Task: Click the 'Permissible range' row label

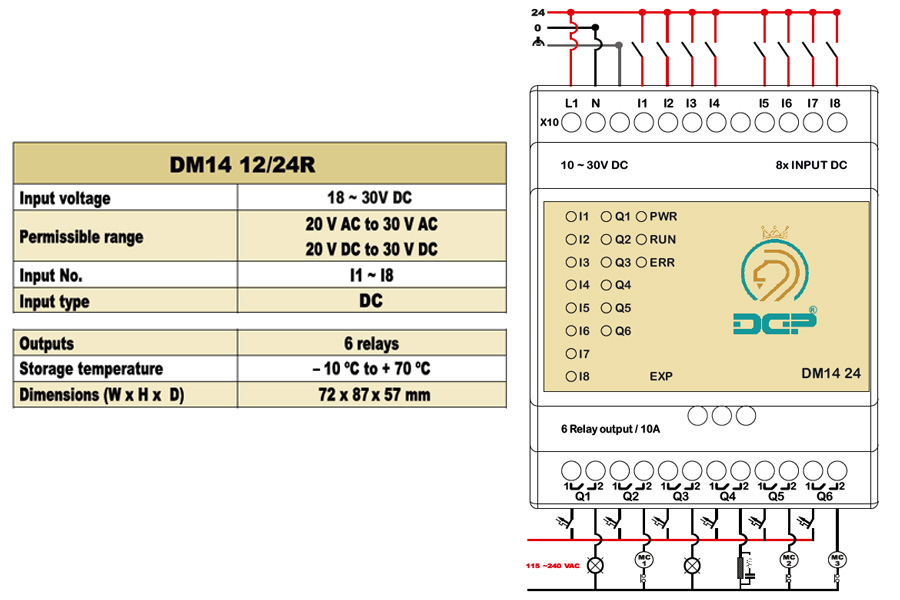Action: click(81, 237)
